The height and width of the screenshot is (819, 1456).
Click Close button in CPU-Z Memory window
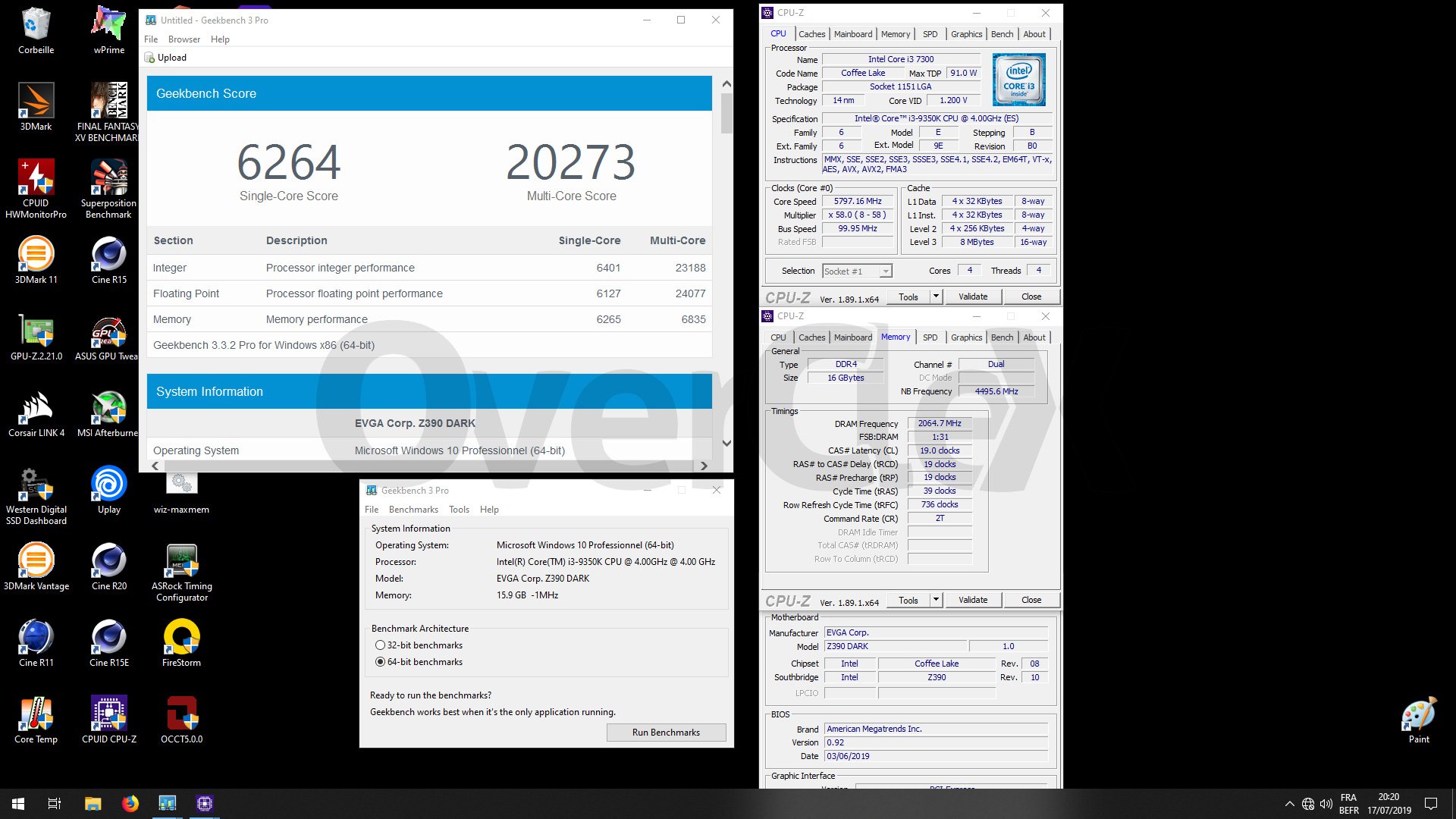1031,600
